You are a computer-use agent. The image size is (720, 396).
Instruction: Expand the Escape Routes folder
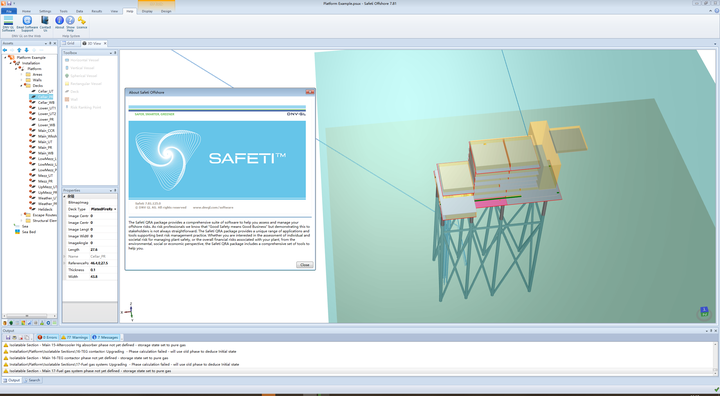[22, 215]
